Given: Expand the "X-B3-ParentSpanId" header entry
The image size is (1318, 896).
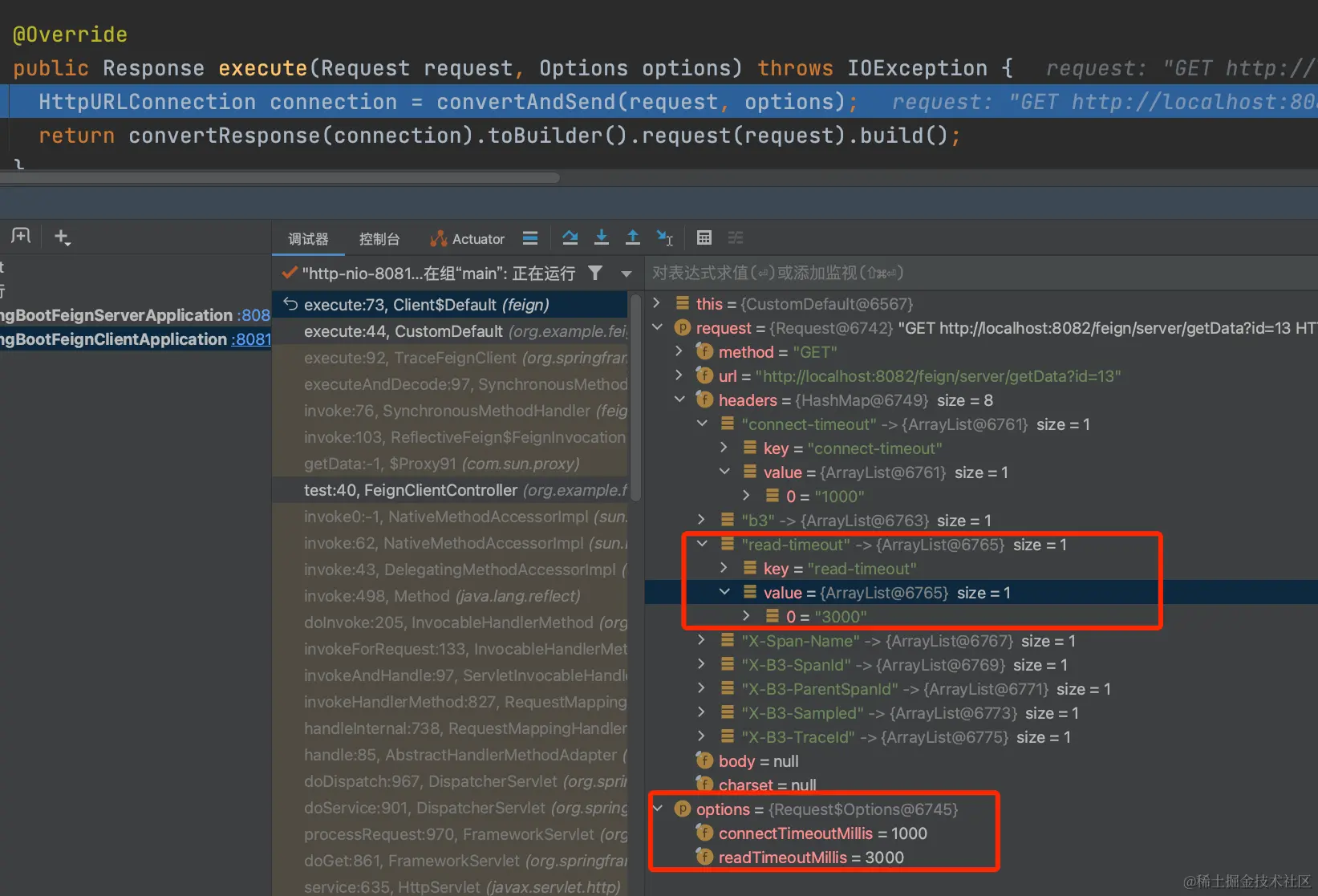Looking at the screenshot, I should (702, 688).
